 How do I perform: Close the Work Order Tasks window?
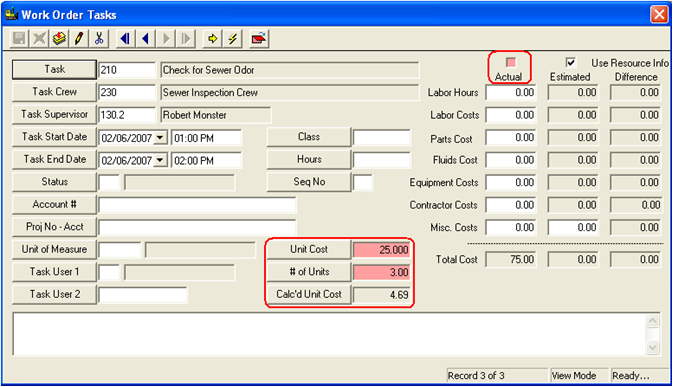point(659,15)
